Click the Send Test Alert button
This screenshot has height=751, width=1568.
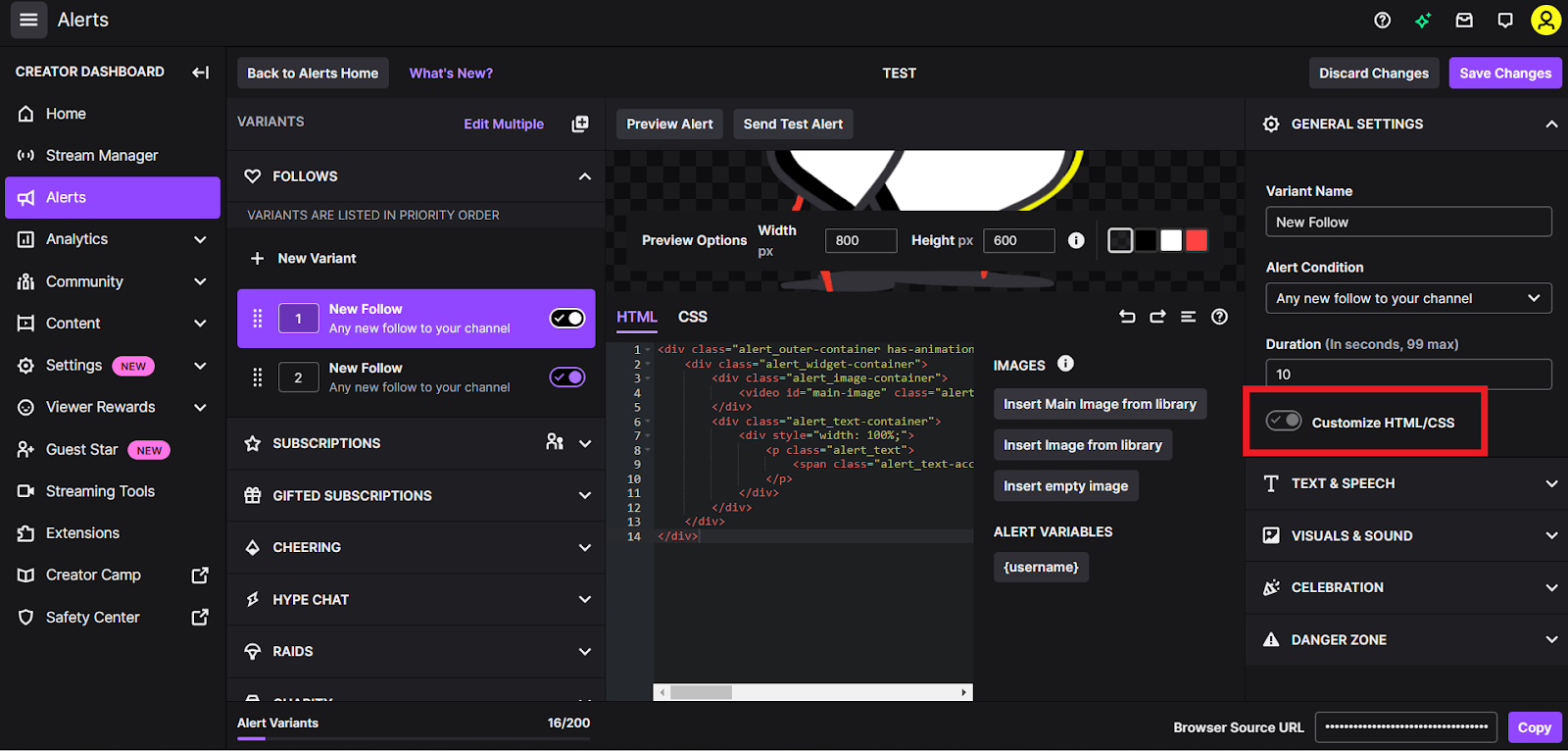coord(793,124)
